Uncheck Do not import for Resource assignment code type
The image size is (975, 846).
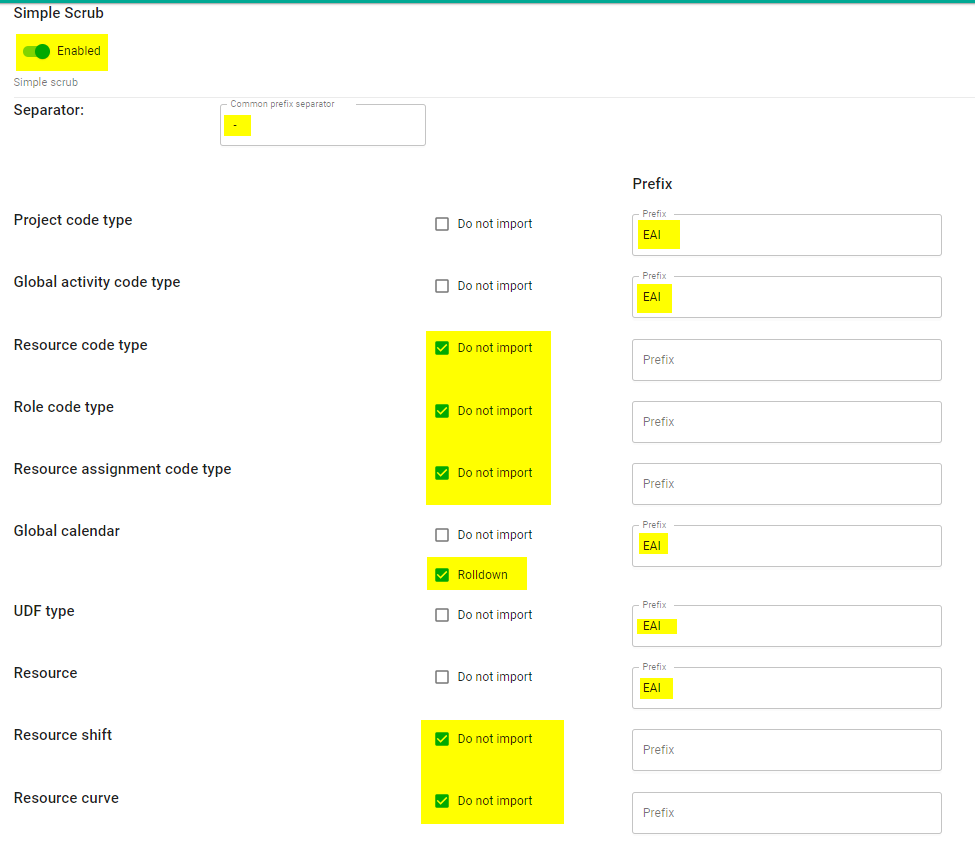coord(442,473)
